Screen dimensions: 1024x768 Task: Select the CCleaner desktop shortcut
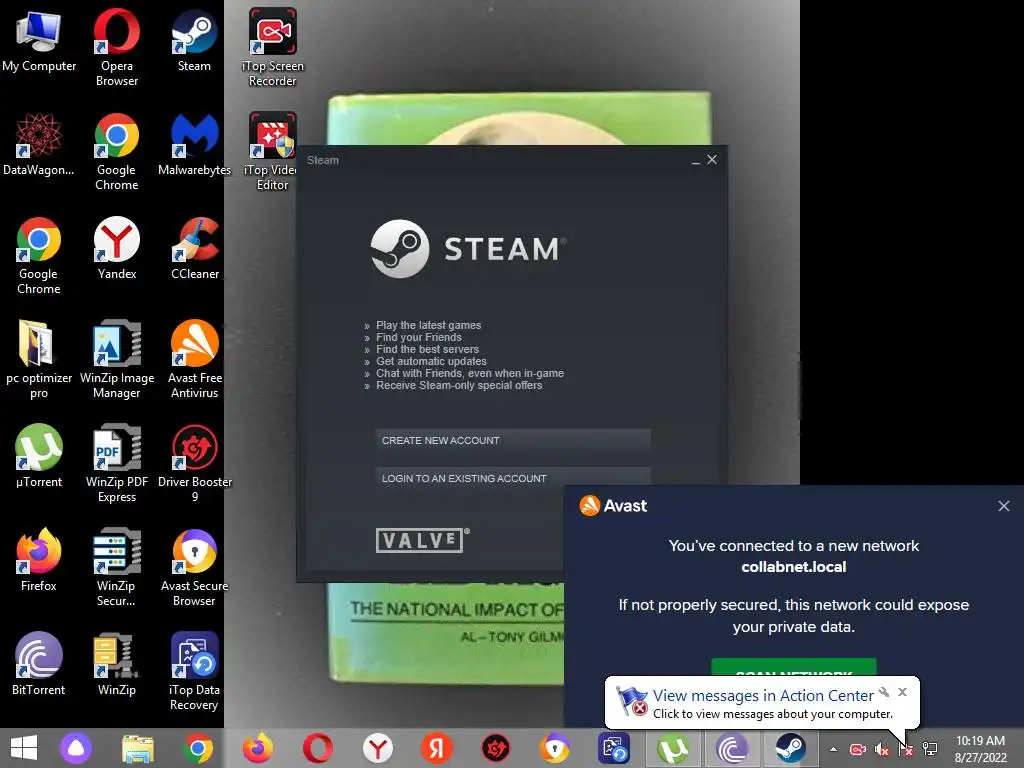[195, 248]
